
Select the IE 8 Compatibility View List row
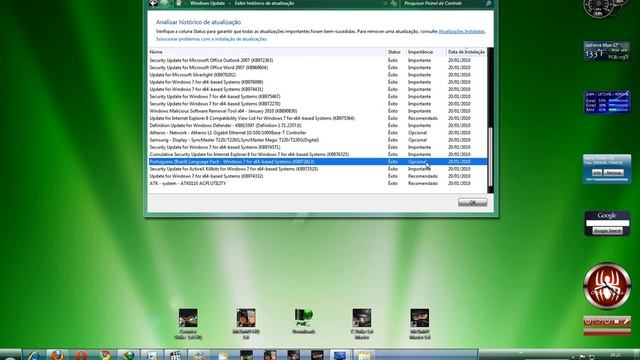tap(318, 118)
